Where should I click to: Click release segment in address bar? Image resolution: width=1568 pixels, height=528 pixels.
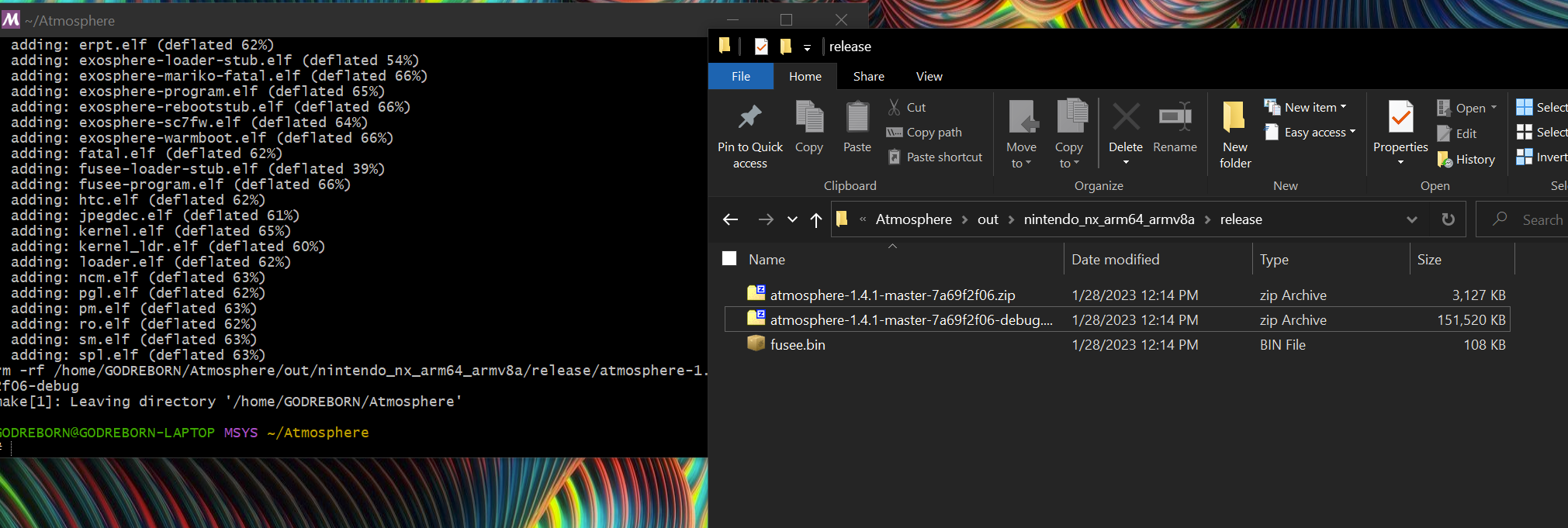(x=1241, y=219)
